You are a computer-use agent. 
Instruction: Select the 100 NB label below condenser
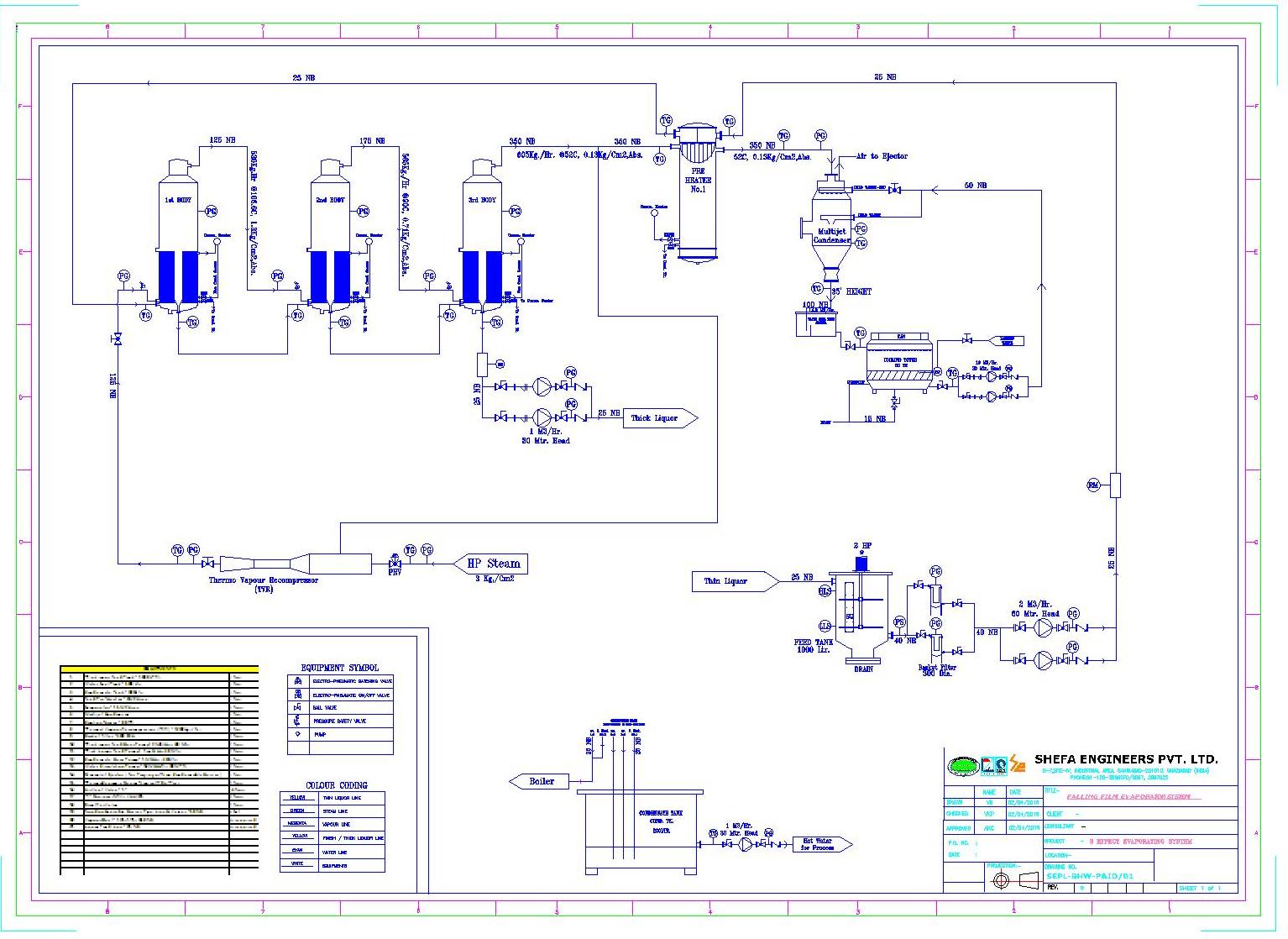click(814, 305)
